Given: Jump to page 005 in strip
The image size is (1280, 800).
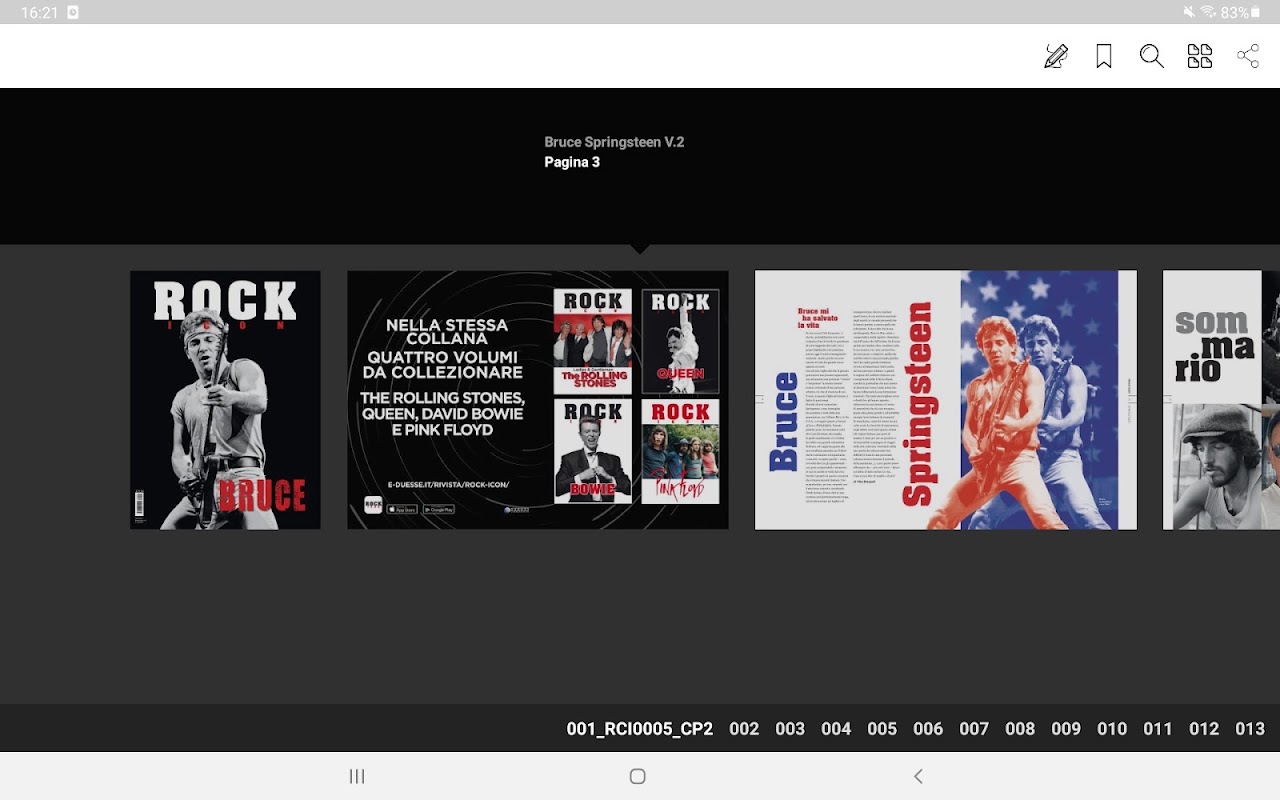Looking at the screenshot, I should click(x=882, y=729).
